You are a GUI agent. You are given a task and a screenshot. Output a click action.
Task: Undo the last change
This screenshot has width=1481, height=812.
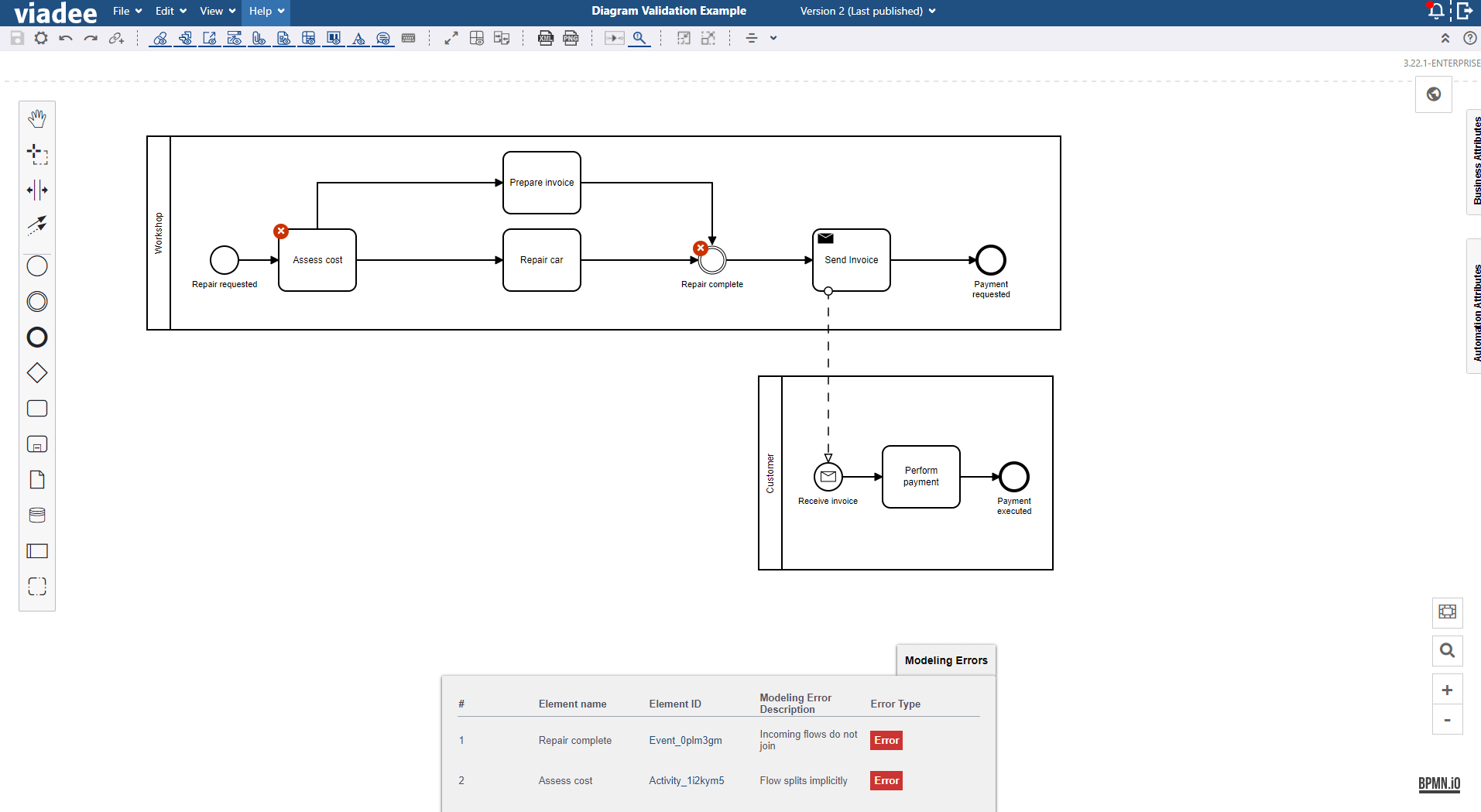point(66,38)
